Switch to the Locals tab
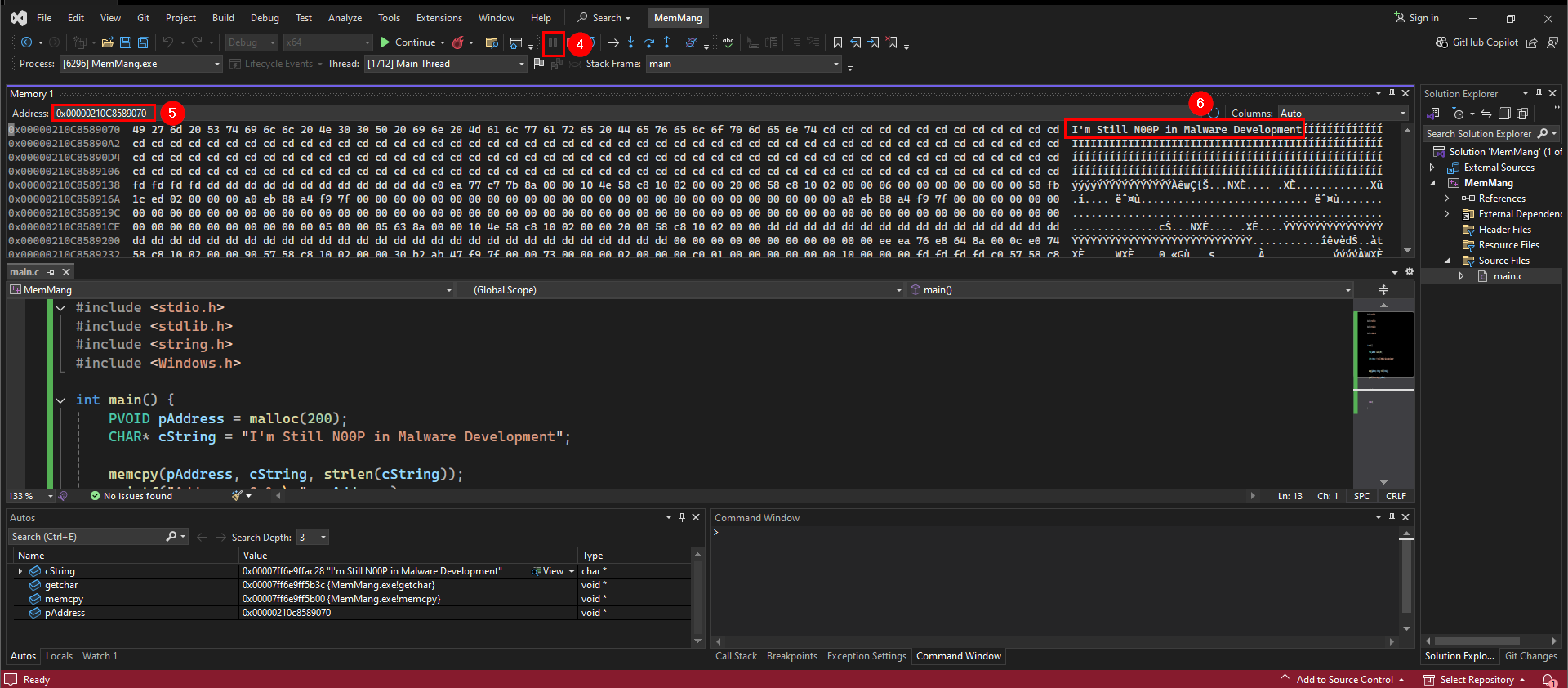Screen dimensions: 1568x688 click(59, 656)
